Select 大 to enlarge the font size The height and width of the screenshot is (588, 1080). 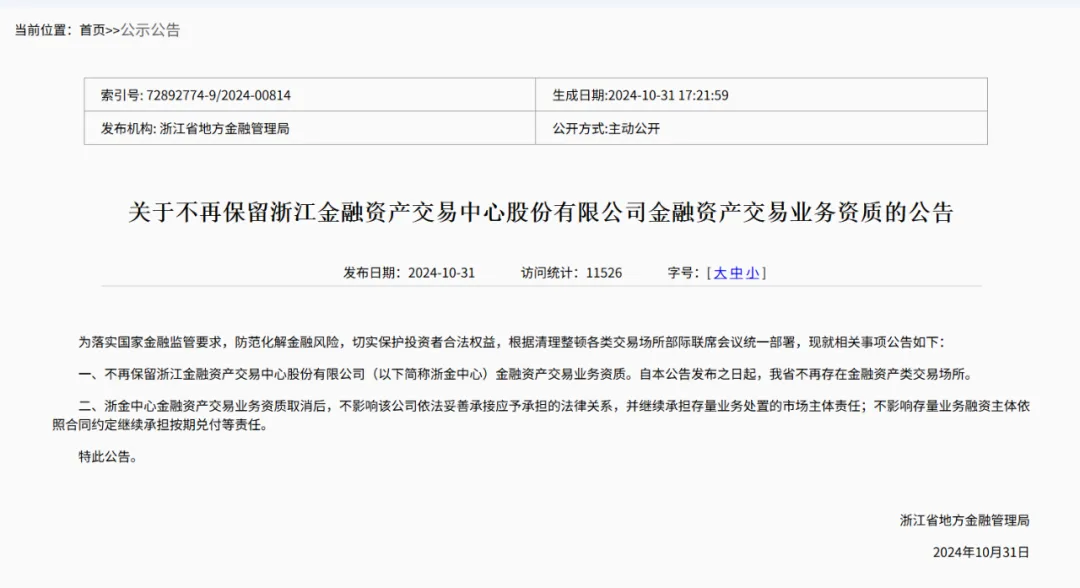(722, 271)
